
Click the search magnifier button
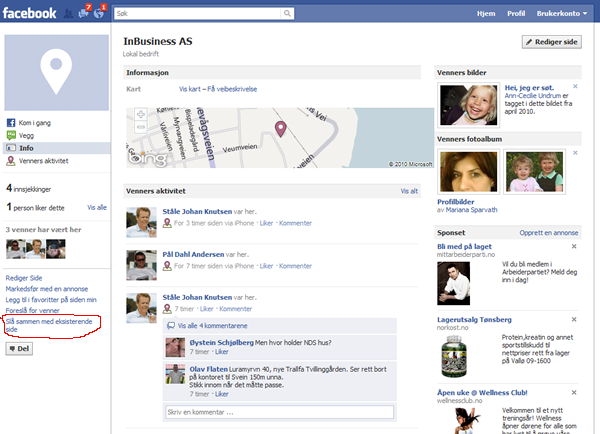287,13
